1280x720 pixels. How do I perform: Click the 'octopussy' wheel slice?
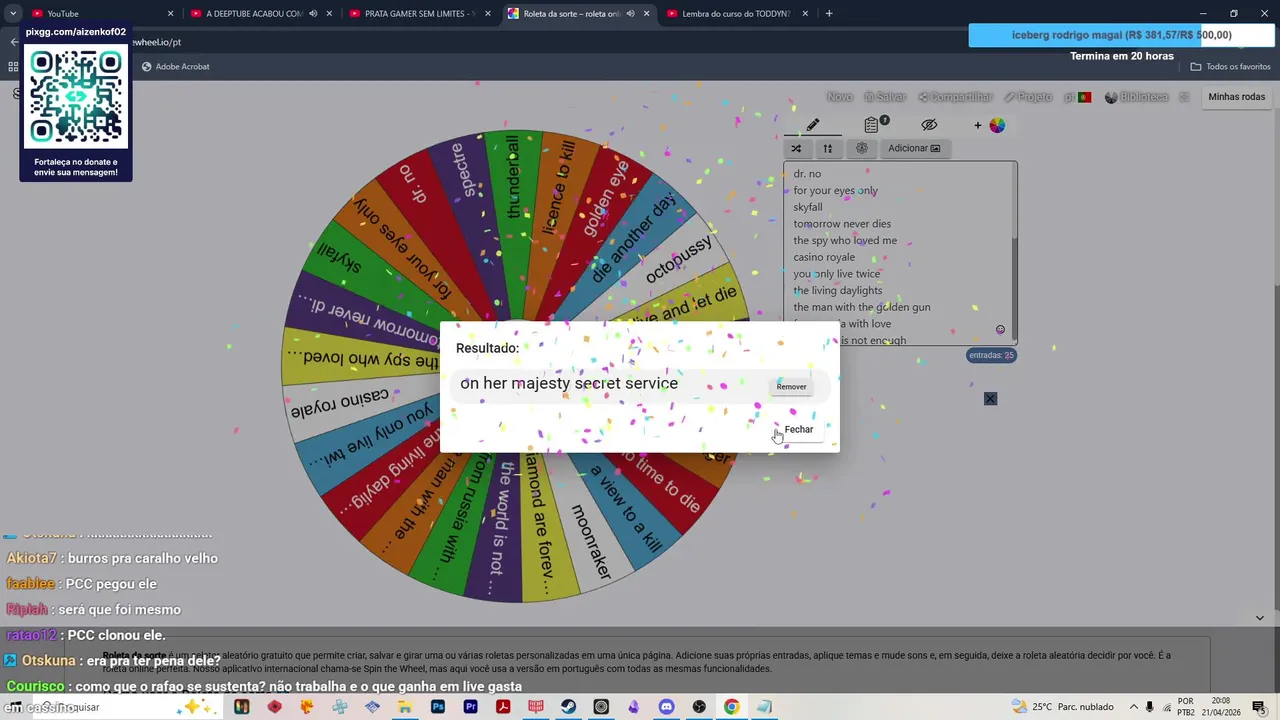coord(680,260)
